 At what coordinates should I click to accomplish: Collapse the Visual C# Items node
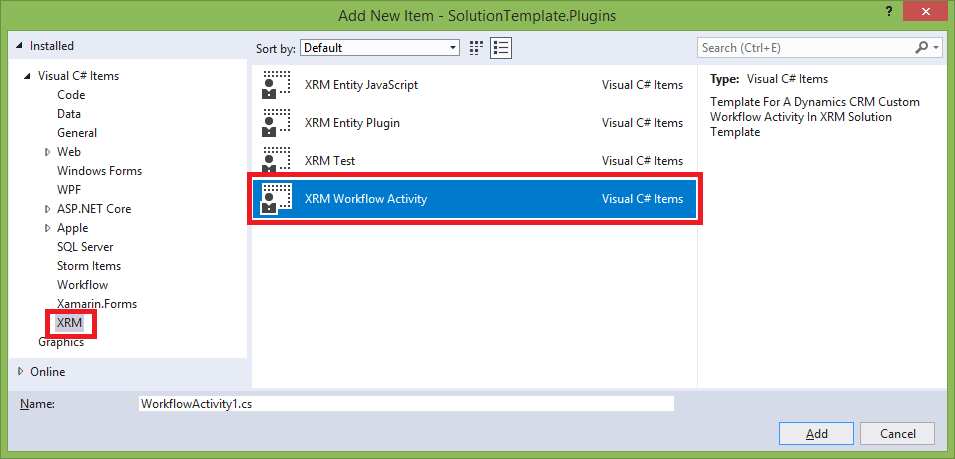tap(26, 76)
